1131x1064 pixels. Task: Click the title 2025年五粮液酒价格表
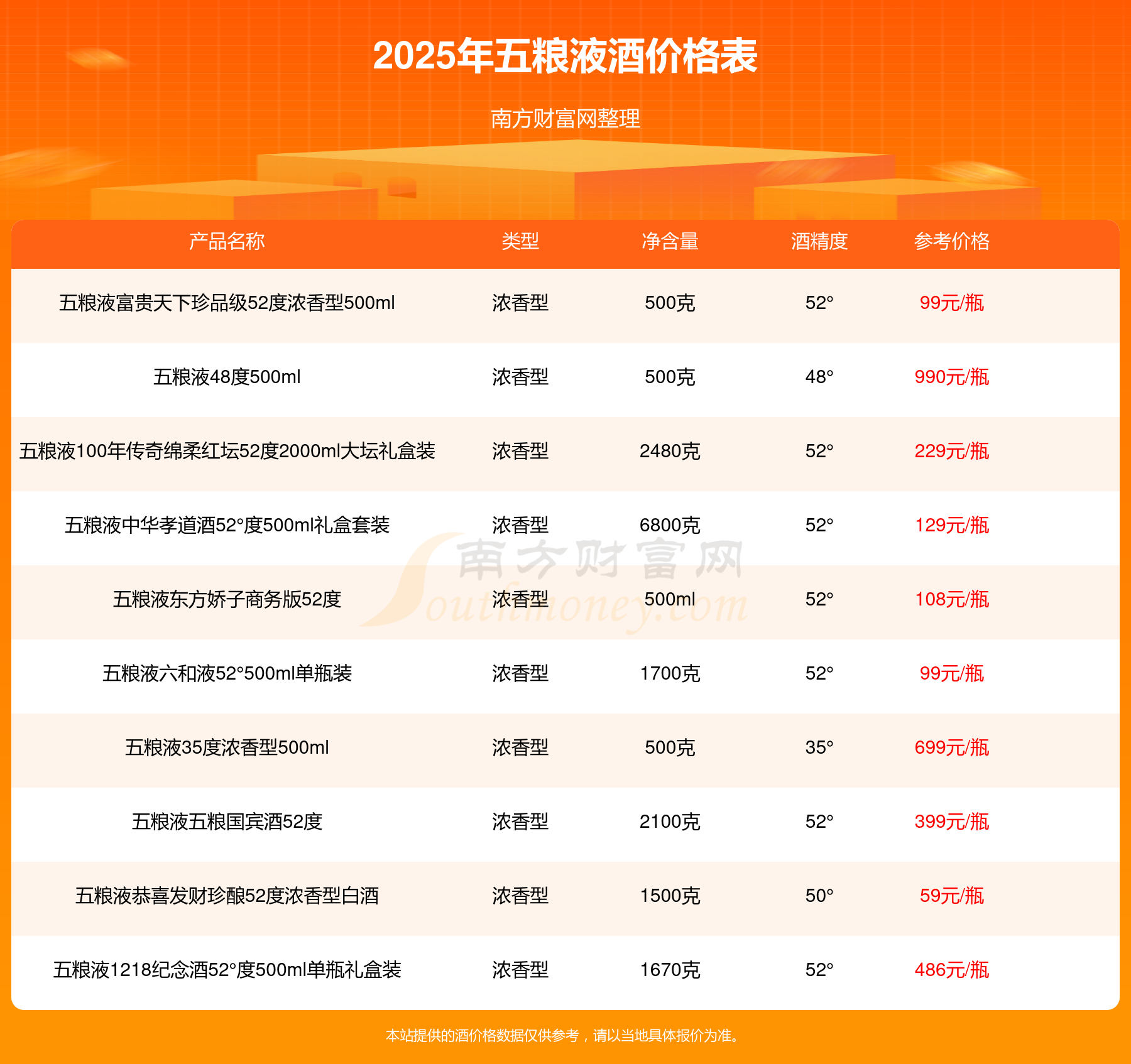coord(565,57)
